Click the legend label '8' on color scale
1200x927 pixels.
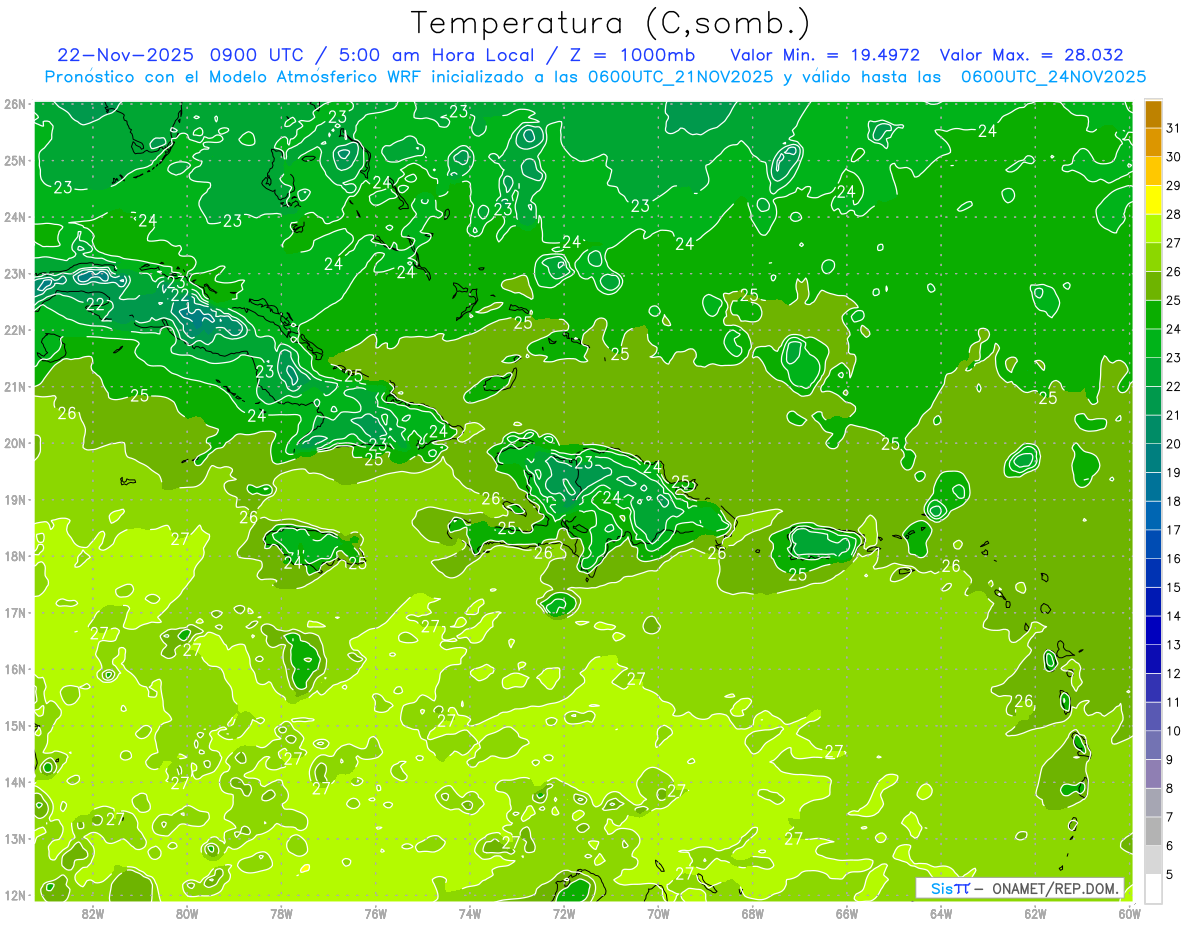[x=1170, y=788]
